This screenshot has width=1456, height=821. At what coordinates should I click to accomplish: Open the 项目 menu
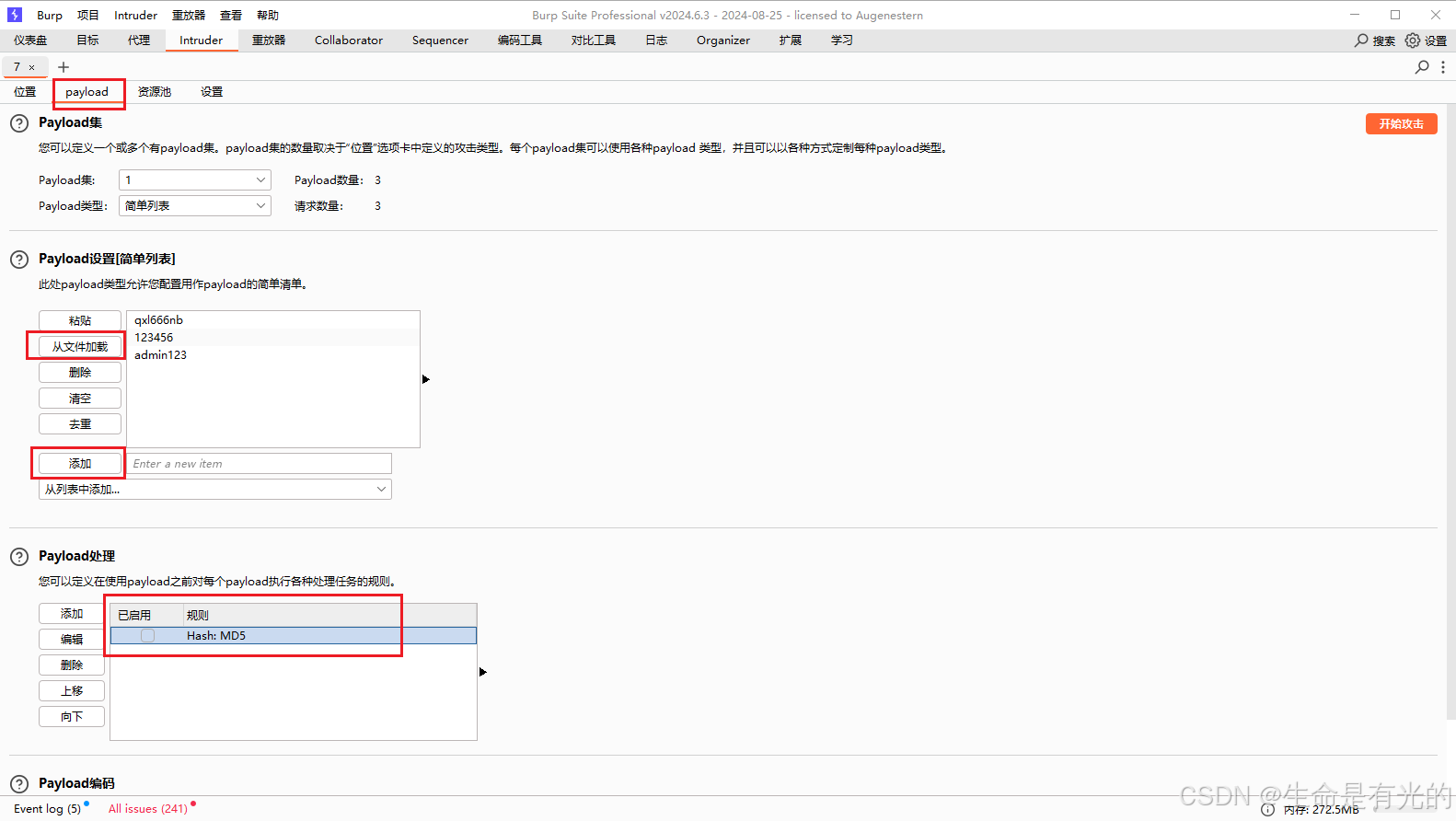(x=88, y=16)
